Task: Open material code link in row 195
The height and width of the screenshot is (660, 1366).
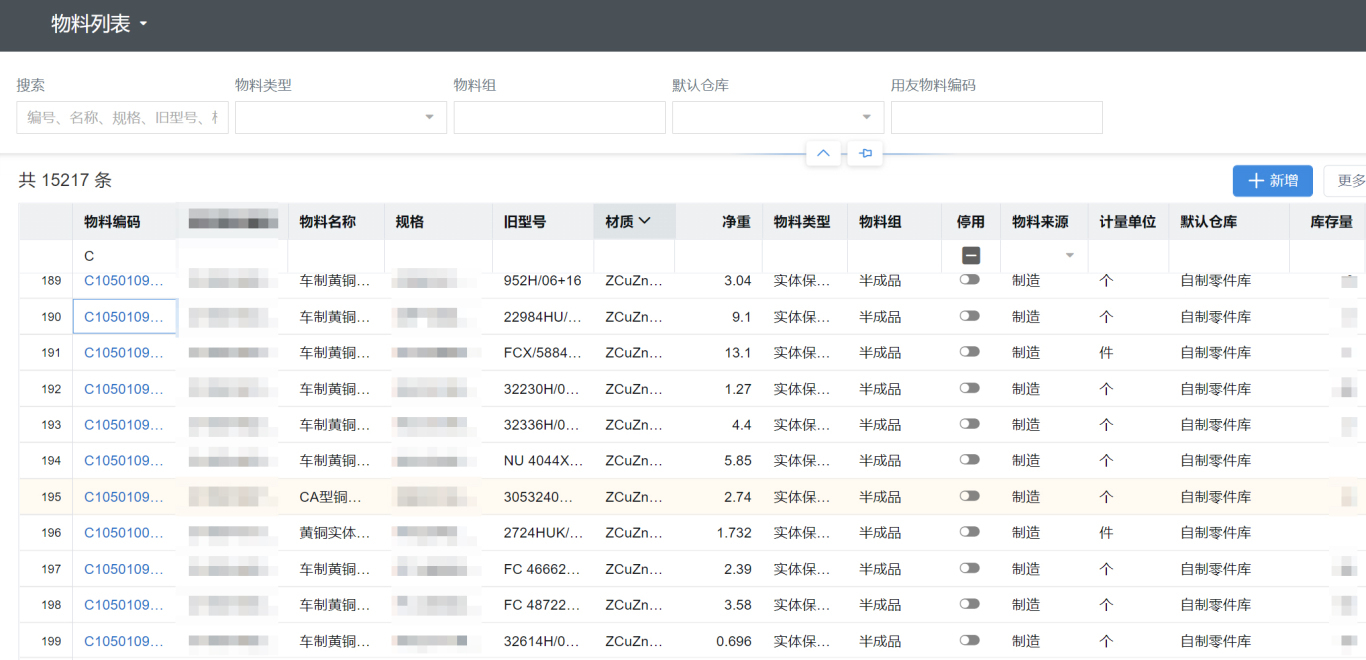Action: tap(124, 497)
